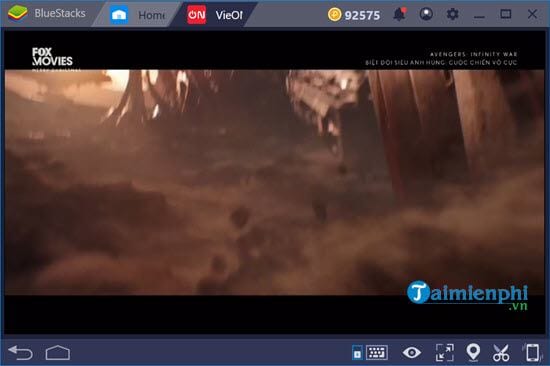Screen dimensions: 550x366
Task: Minimize the BlueStacks window
Action: [x=479, y=15]
